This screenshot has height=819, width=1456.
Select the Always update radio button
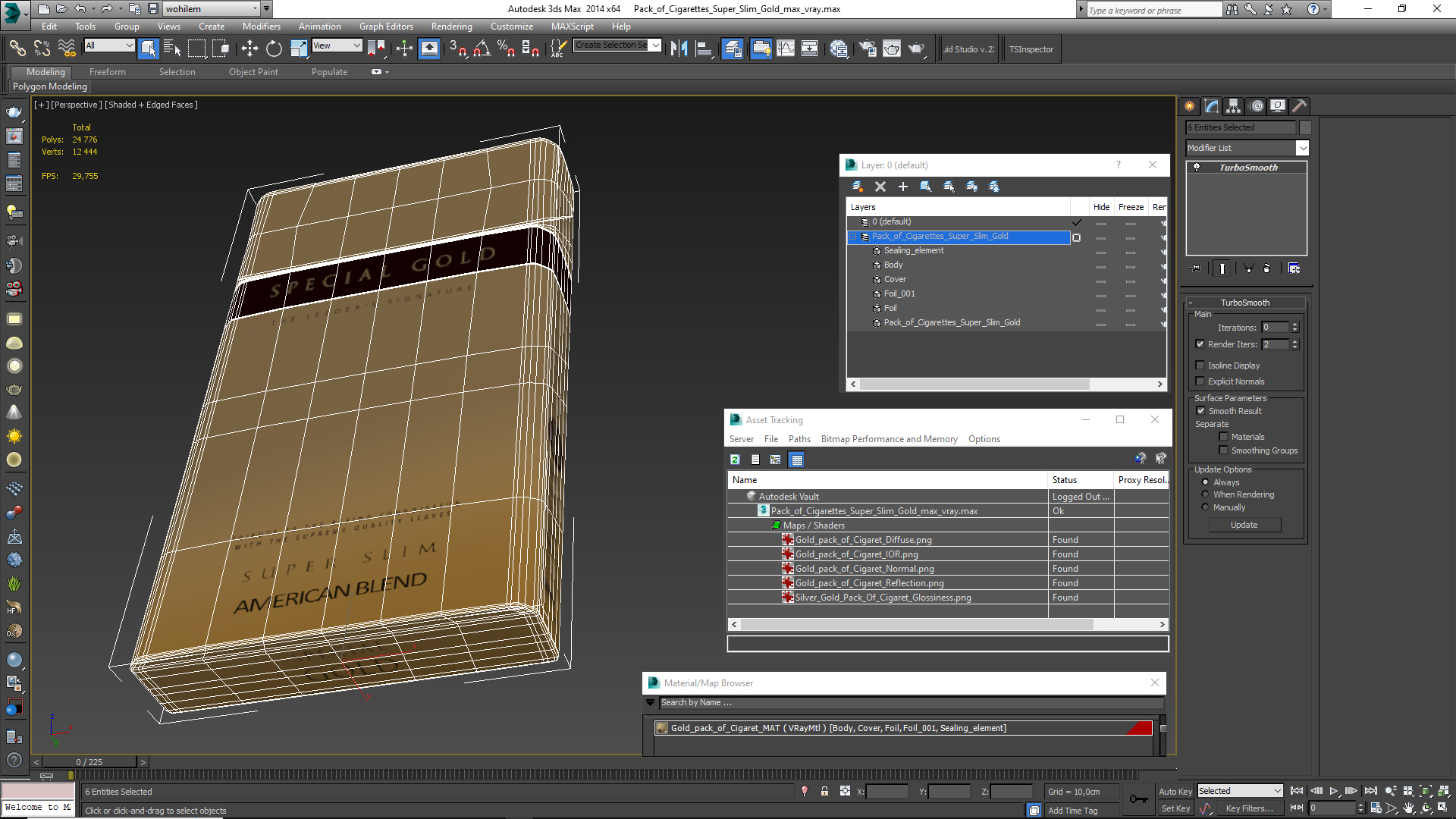pyautogui.click(x=1206, y=482)
